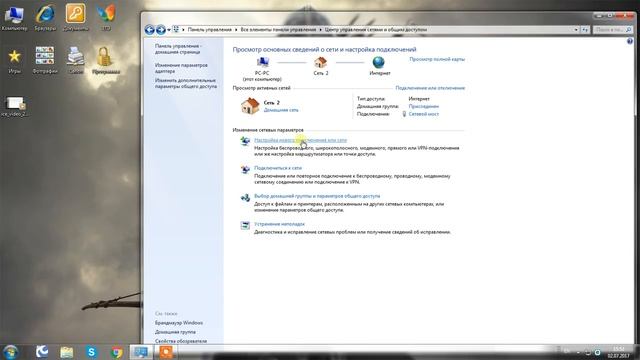Open 'Выбор домашней группы и параметров общего доступа'

coord(317,196)
